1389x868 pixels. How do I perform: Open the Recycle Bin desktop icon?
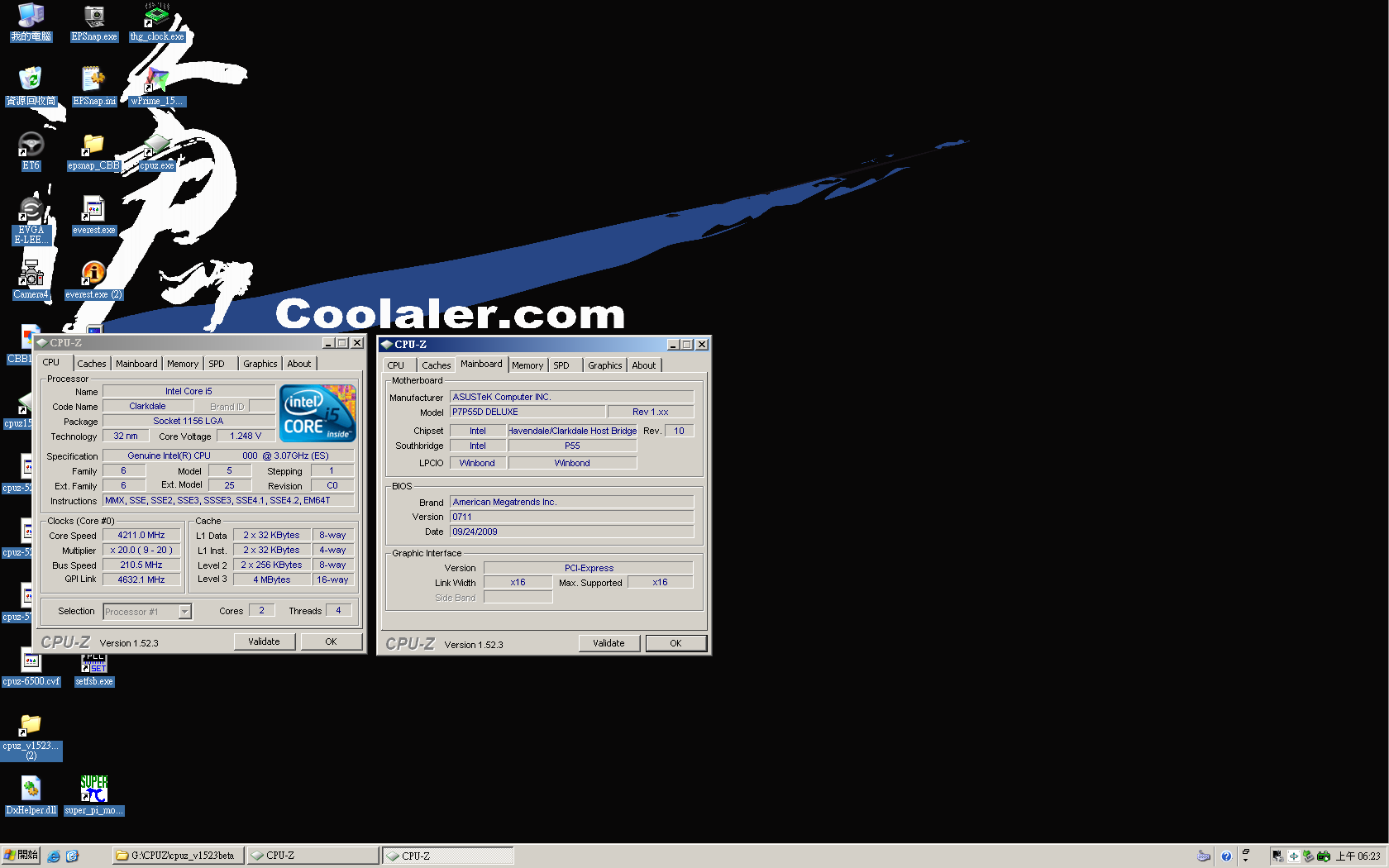(x=31, y=87)
